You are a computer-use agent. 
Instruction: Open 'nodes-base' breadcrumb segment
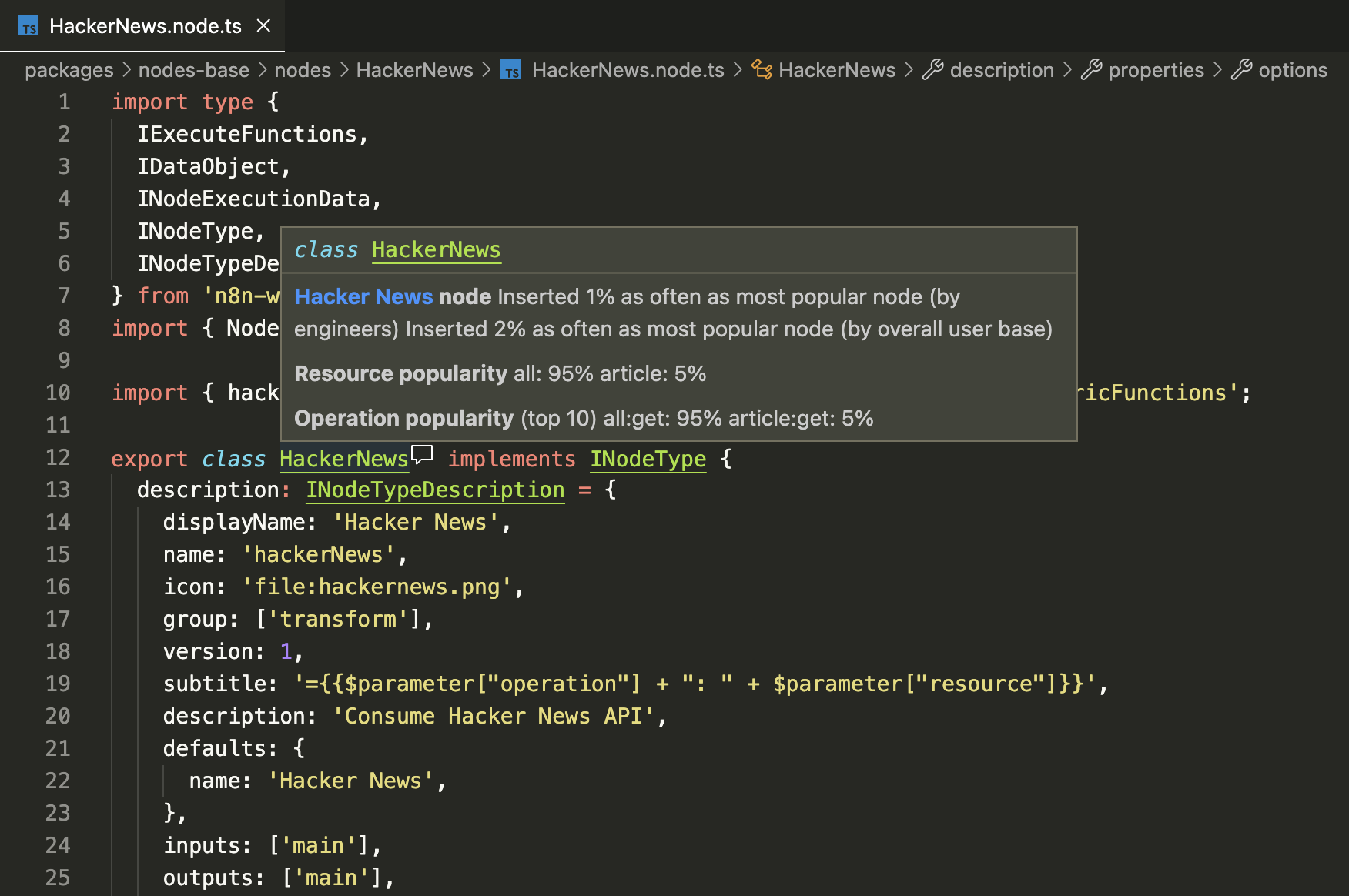click(193, 70)
